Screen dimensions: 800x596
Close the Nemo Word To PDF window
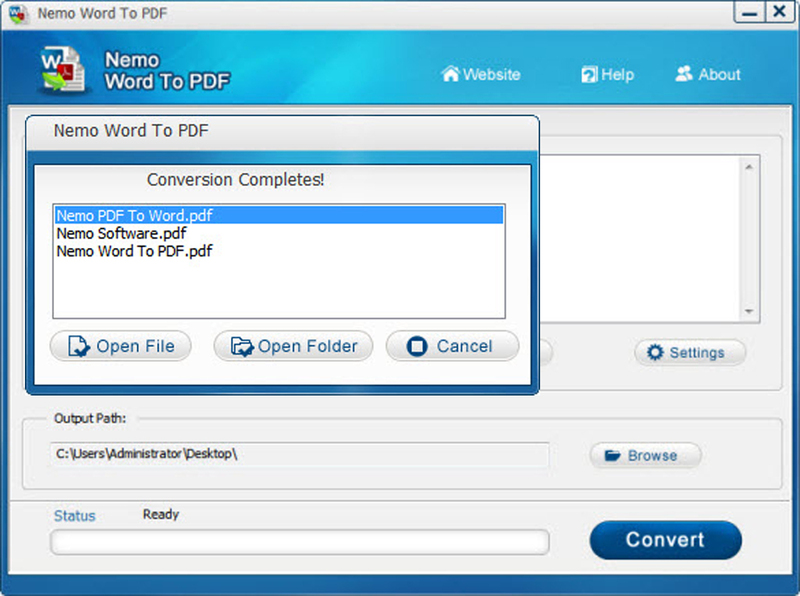(780, 12)
